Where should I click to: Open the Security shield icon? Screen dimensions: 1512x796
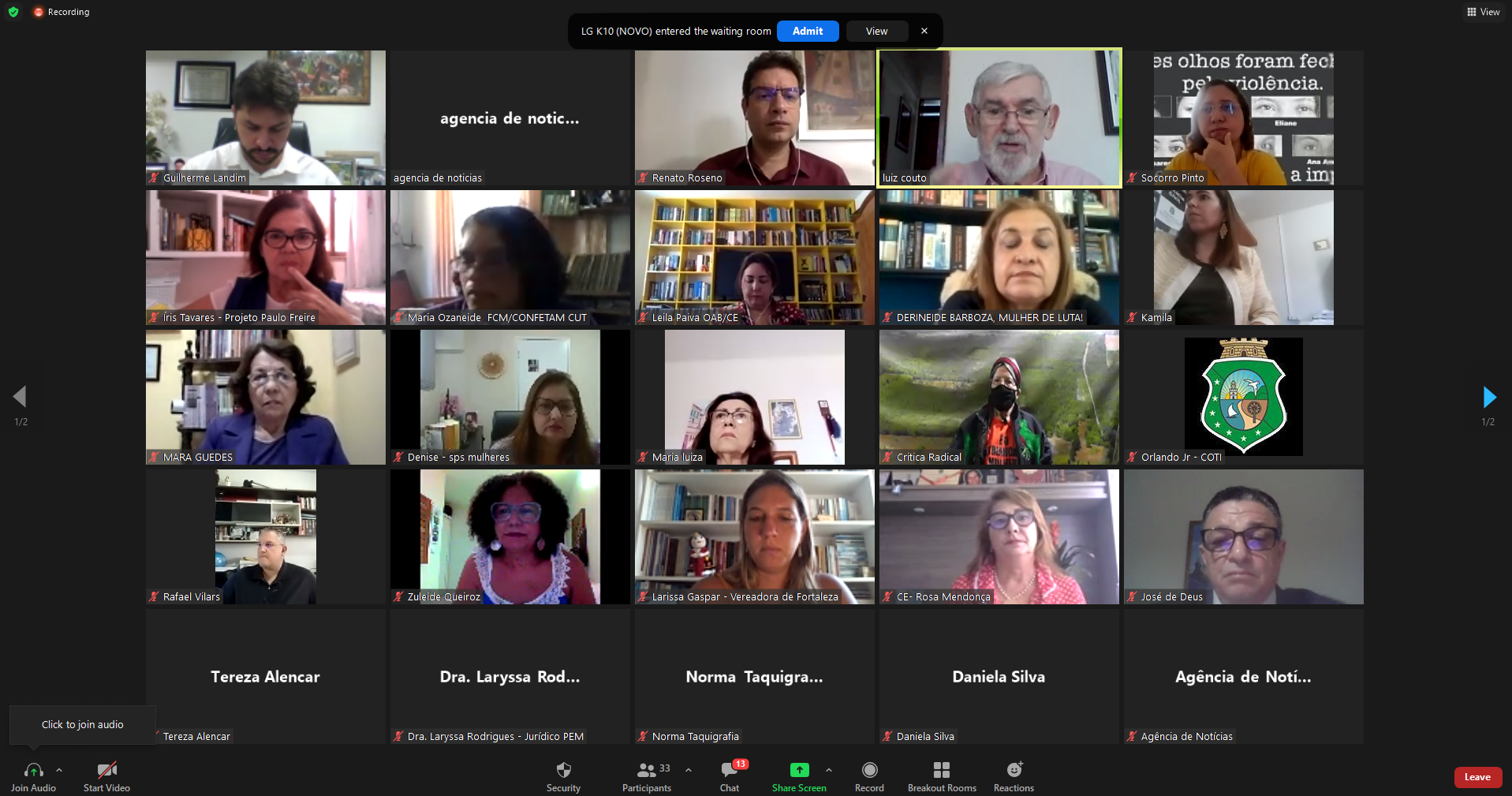click(x=563, y=770)
